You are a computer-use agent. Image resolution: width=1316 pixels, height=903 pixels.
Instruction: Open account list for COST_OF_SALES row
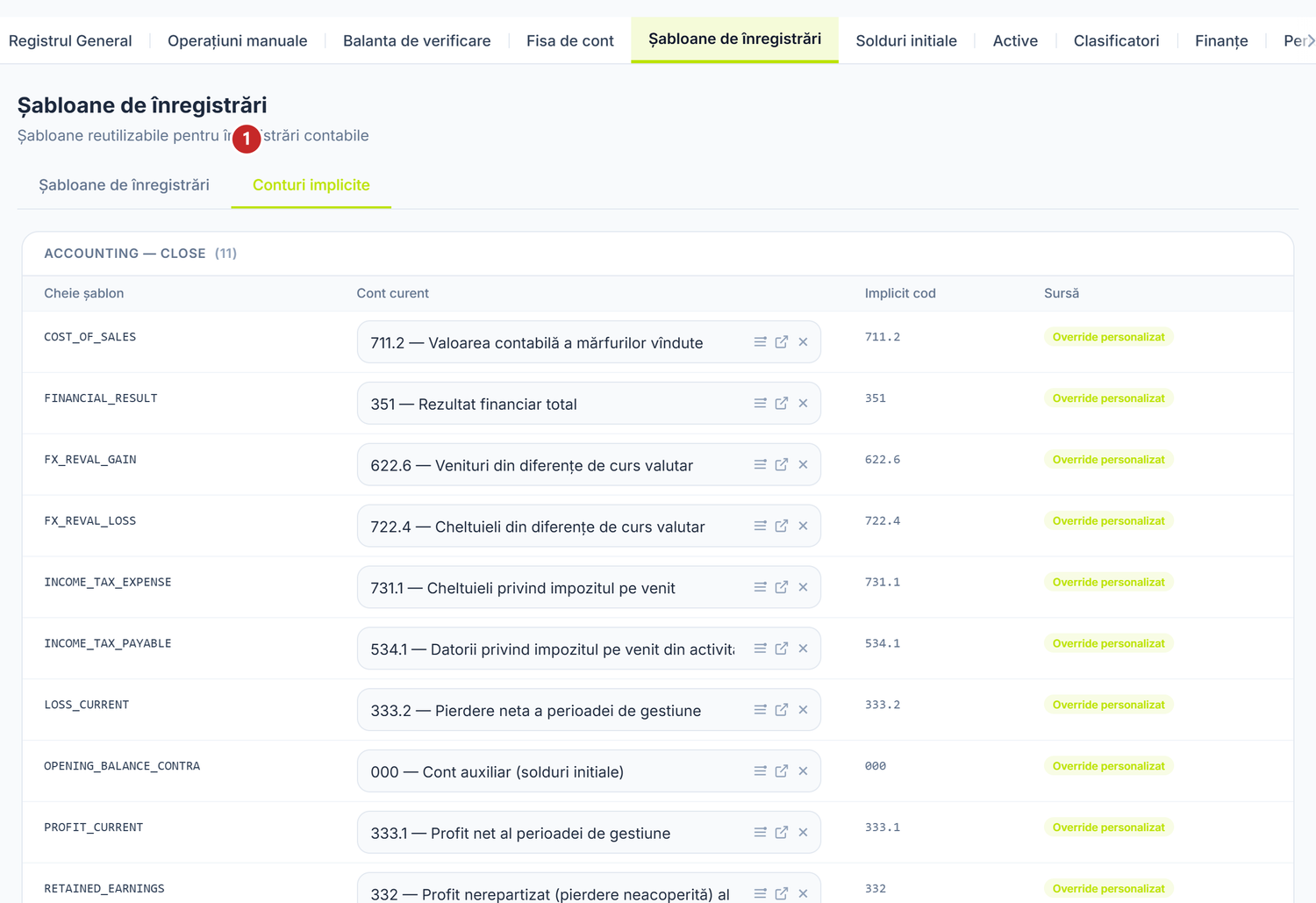tap(760, 342)
